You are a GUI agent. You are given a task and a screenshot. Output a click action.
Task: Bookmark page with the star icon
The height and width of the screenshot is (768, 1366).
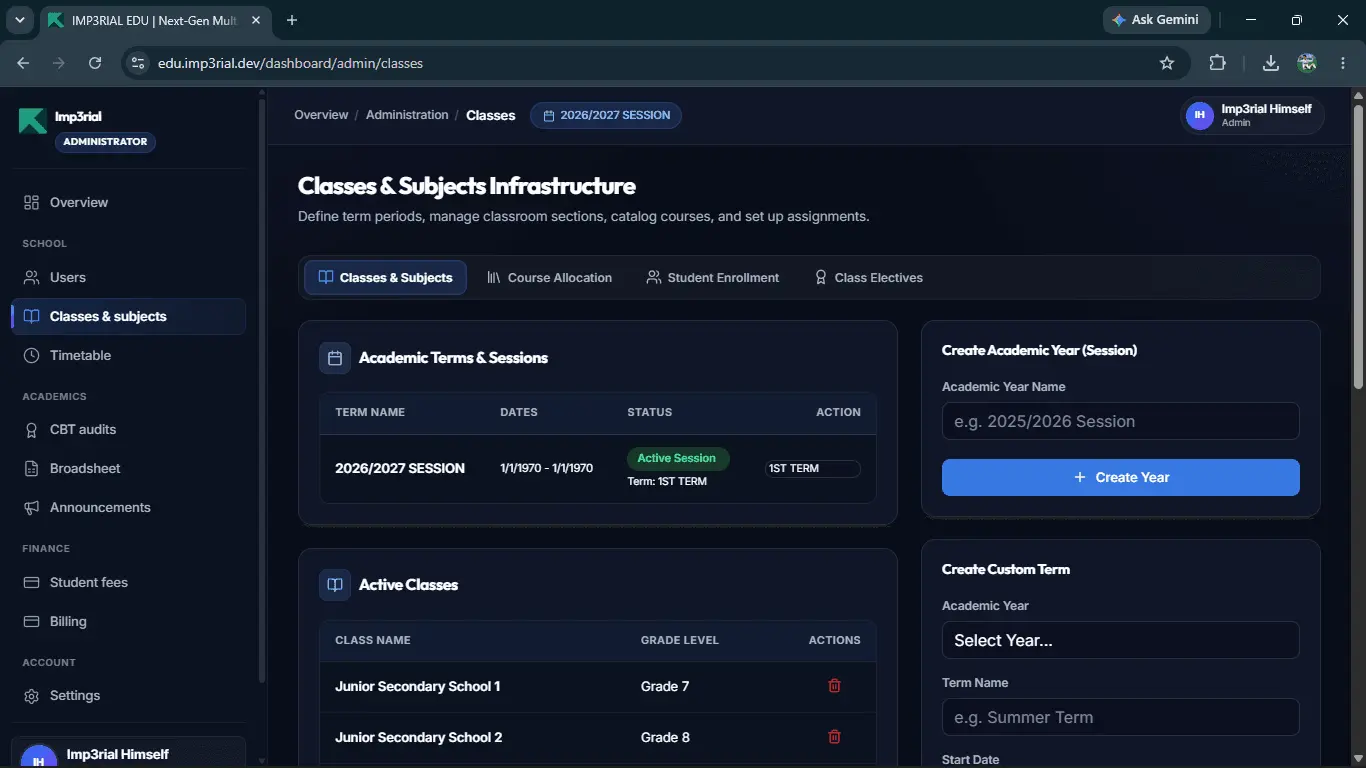[1166, 63]
